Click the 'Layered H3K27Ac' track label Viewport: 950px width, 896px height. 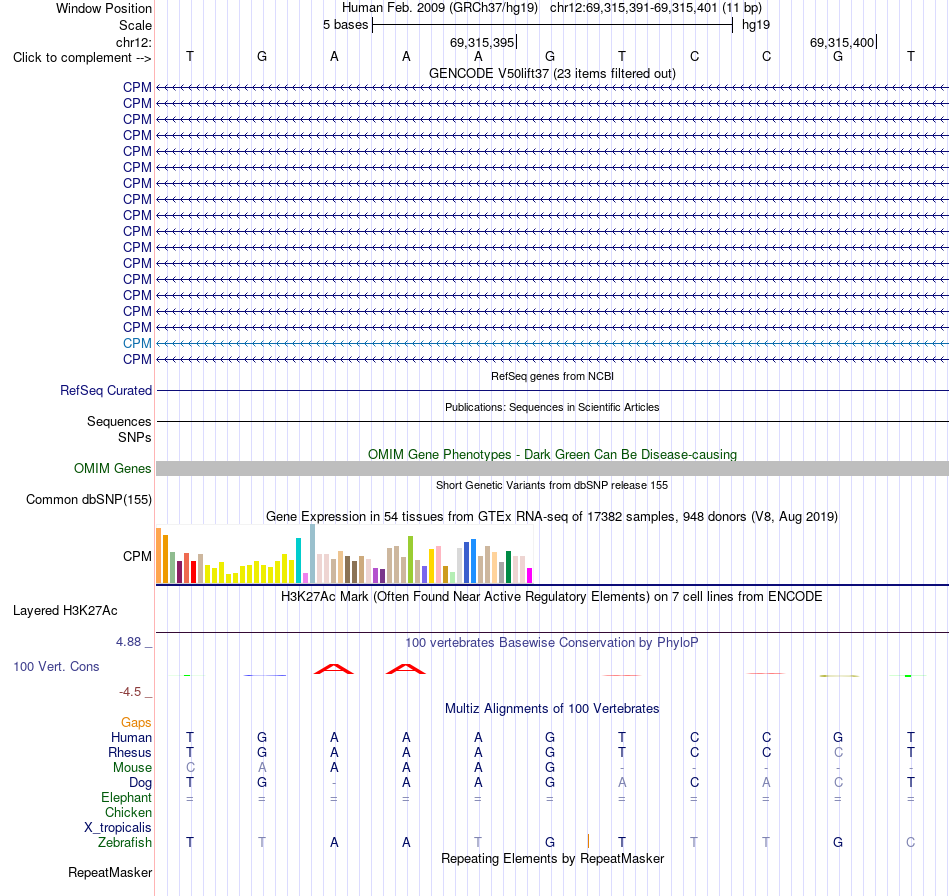pos(65,611)
